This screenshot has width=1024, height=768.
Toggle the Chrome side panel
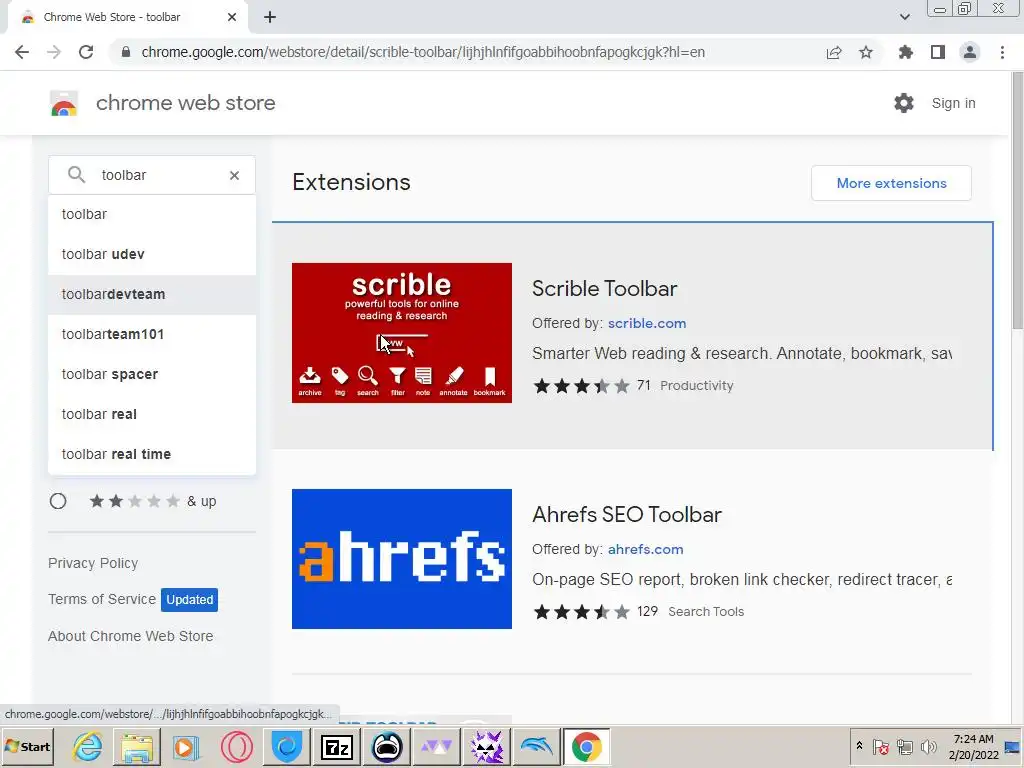pos(938,52)
